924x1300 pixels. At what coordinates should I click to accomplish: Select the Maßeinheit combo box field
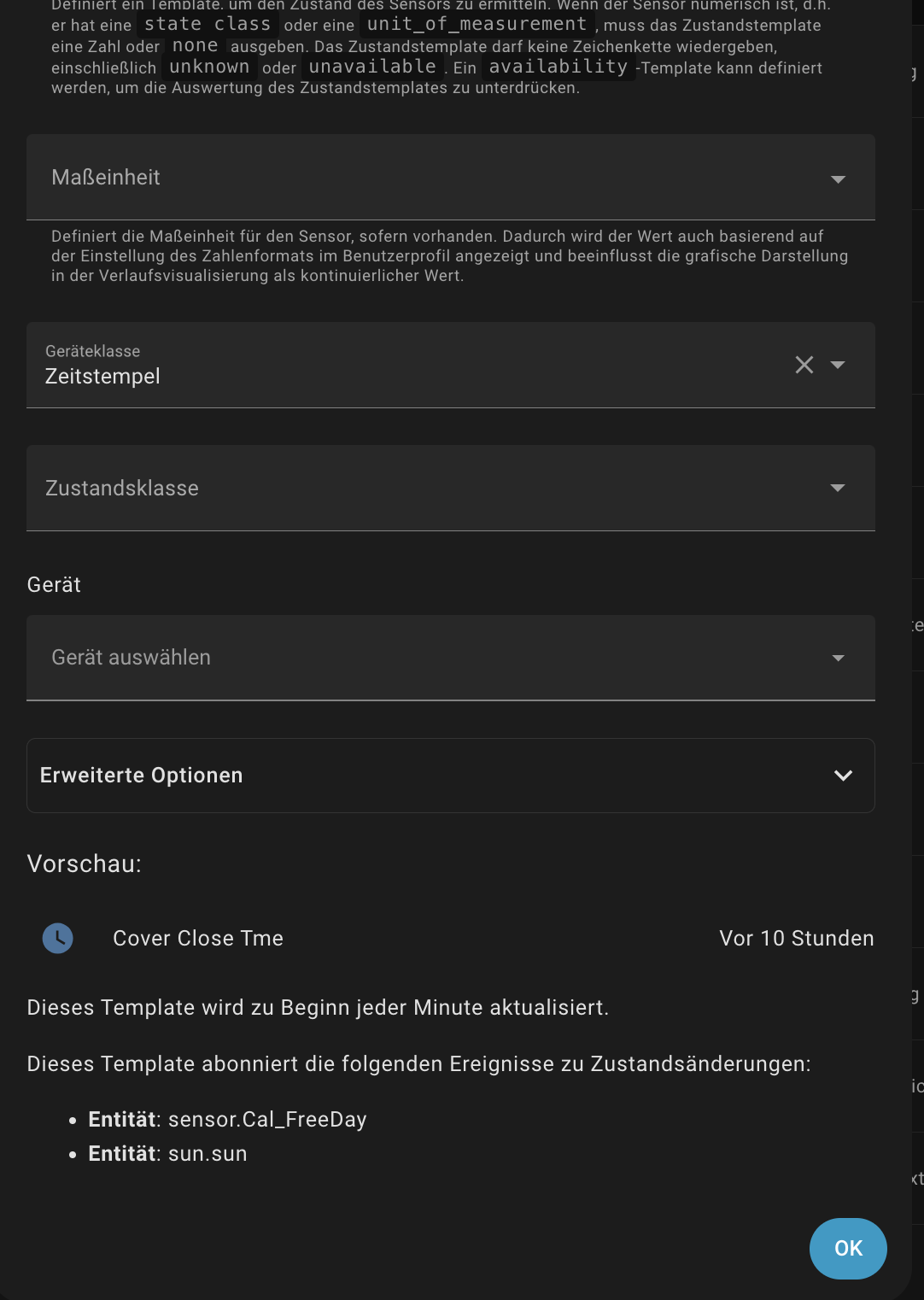[x=451, y=177]
